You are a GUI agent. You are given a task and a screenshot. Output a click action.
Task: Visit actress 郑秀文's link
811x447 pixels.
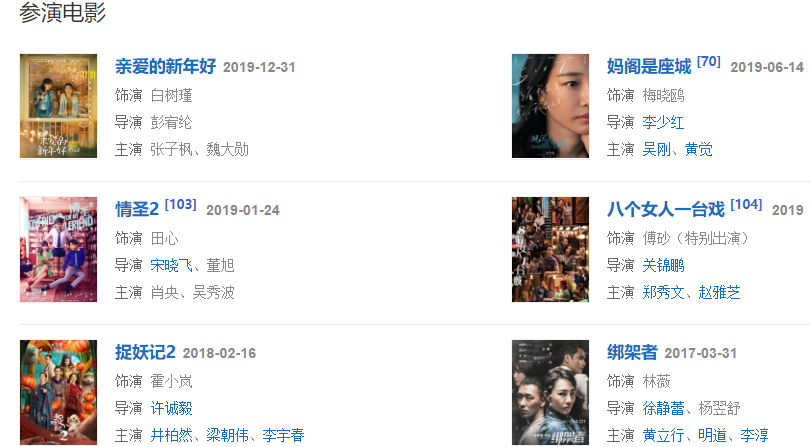[663, 292]
